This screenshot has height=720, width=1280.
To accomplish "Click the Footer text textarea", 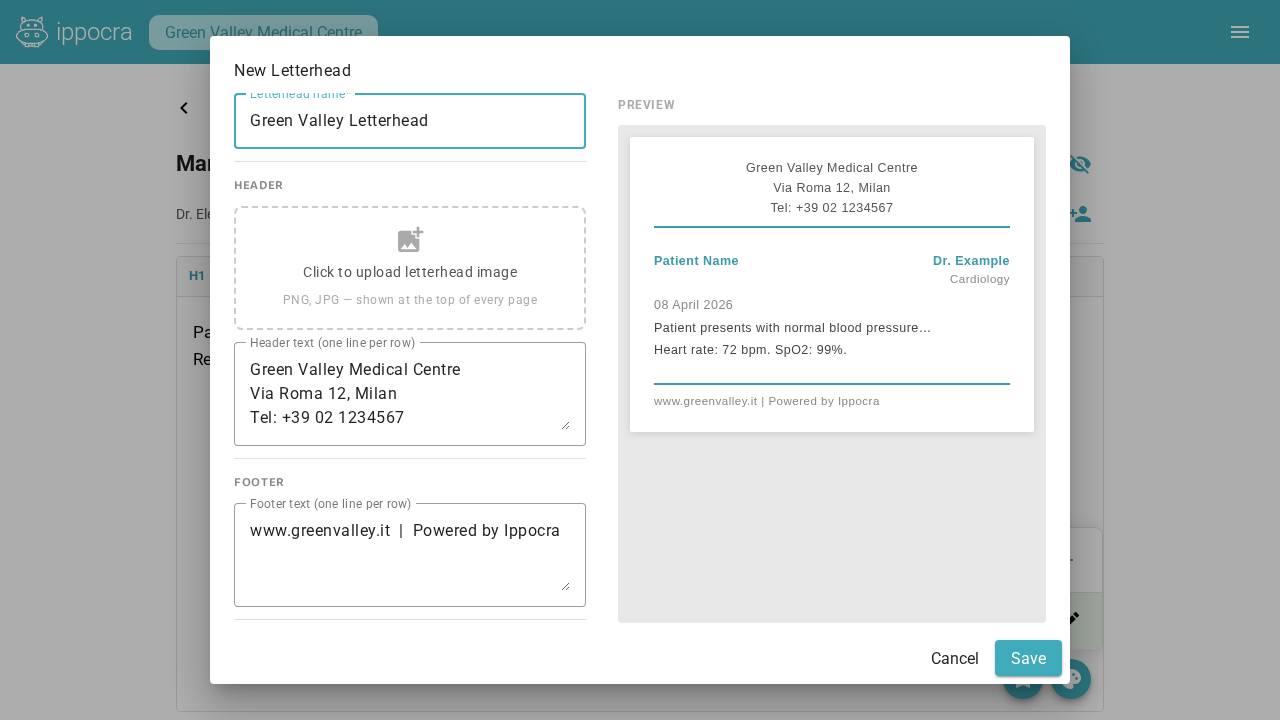I will pos(400,555).
